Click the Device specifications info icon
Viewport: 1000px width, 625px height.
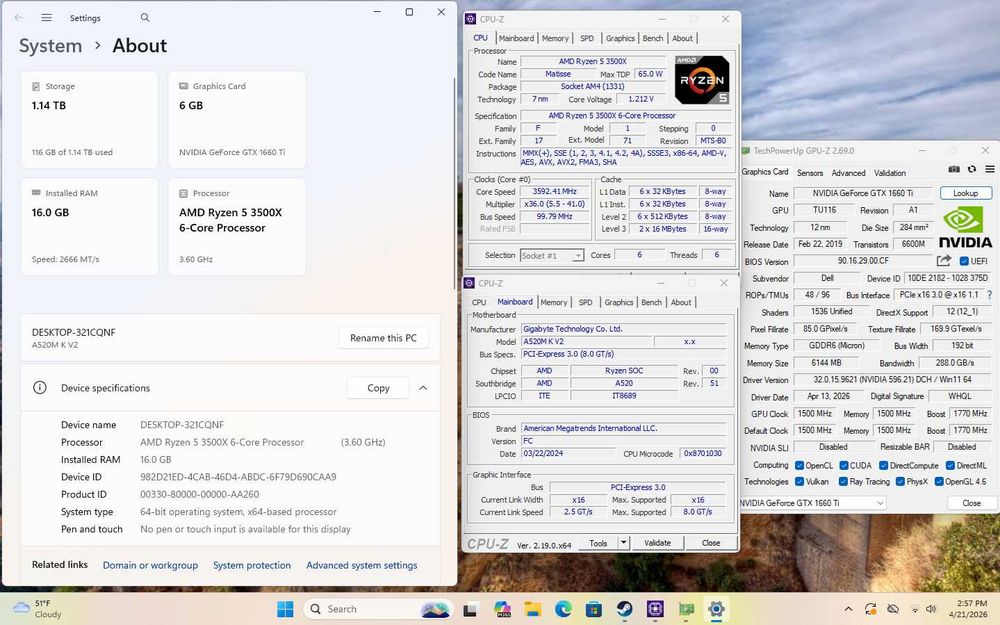tap(40, 388)
